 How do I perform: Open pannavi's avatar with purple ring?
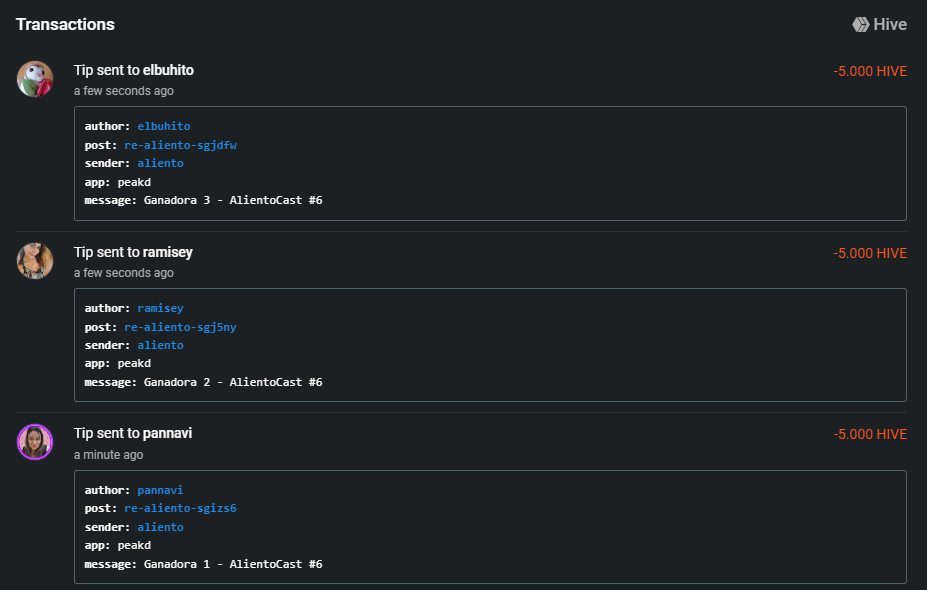coord(35,442)
